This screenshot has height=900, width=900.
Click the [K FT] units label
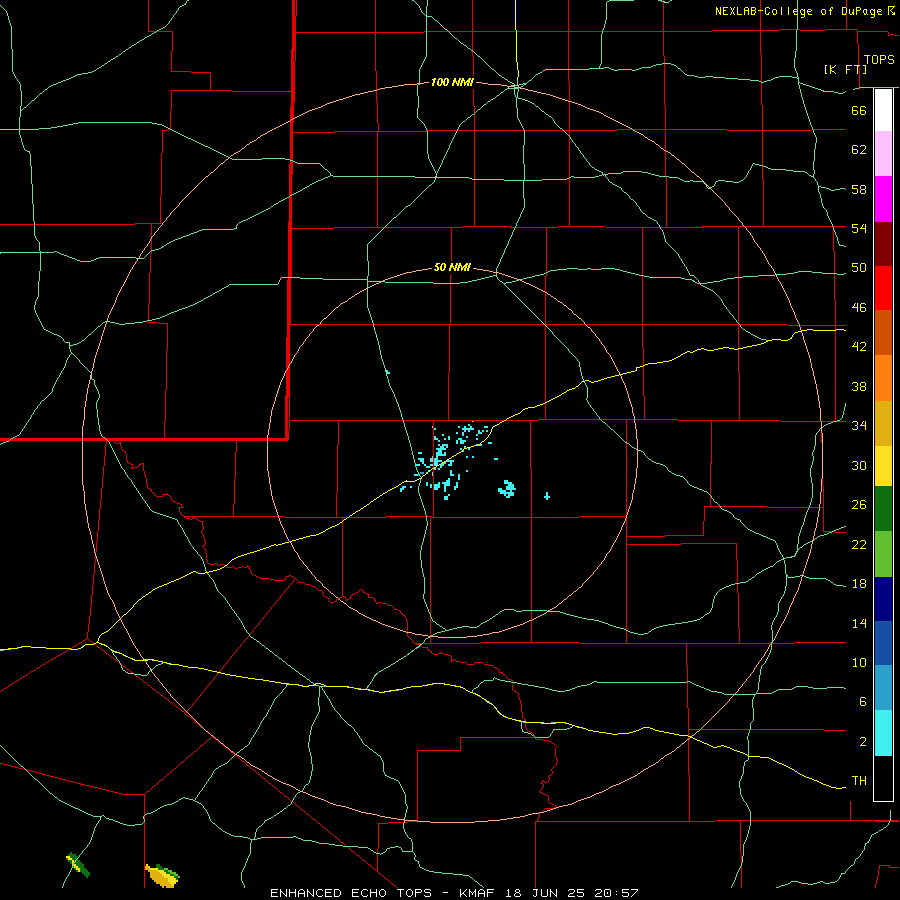point(845,69)
